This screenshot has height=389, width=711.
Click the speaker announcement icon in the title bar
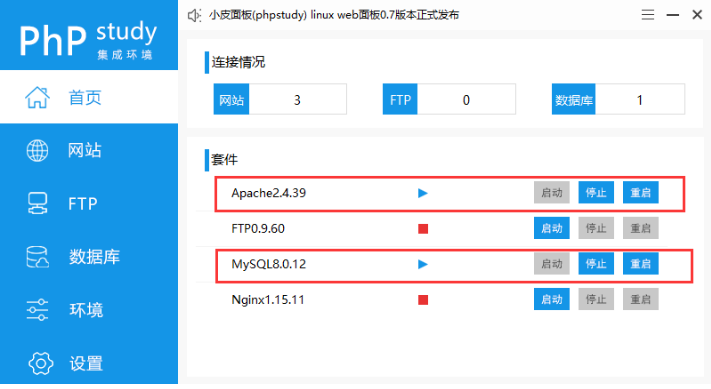coord(195,15)
